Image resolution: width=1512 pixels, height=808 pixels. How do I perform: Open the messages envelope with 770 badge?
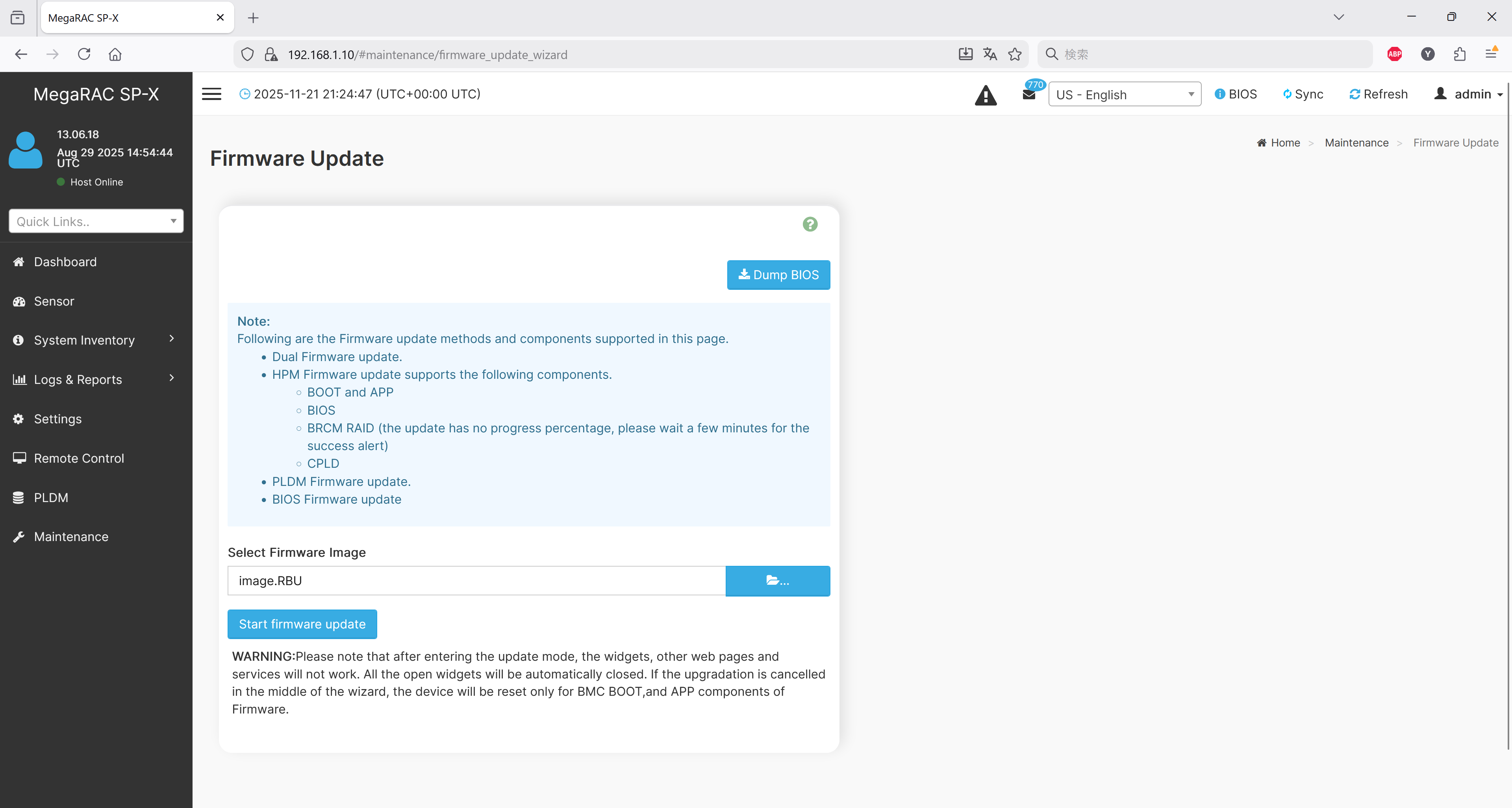(1029, 94)
